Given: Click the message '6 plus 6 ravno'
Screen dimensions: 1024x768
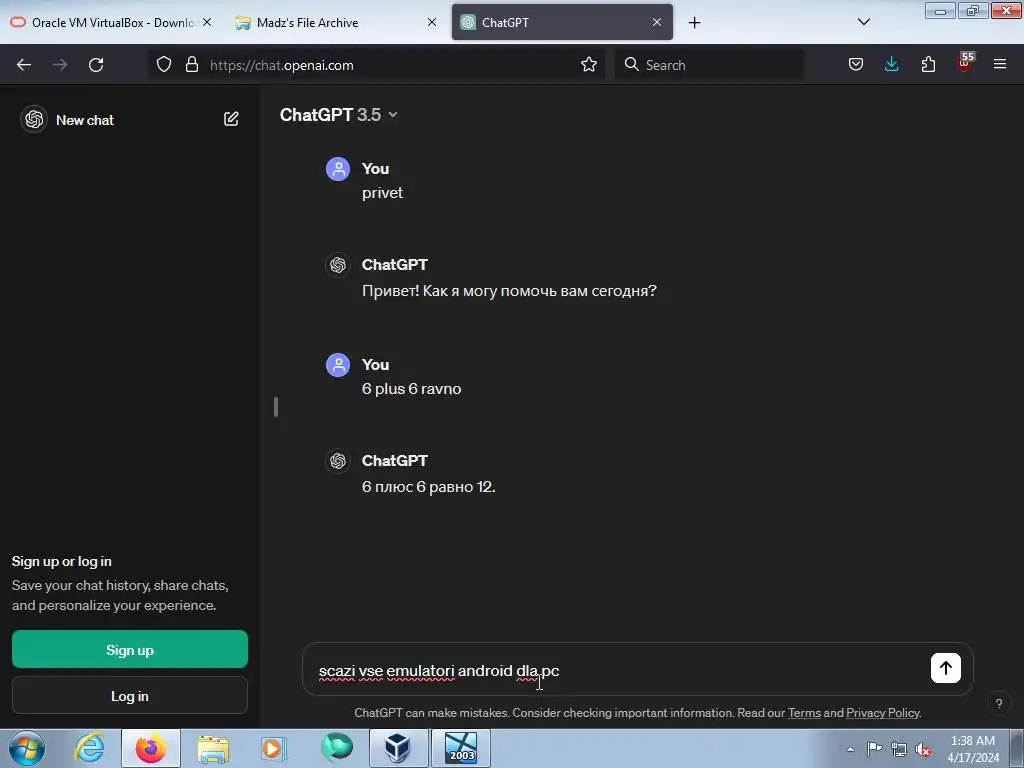Looking at the screenshot, I should 411,389.
